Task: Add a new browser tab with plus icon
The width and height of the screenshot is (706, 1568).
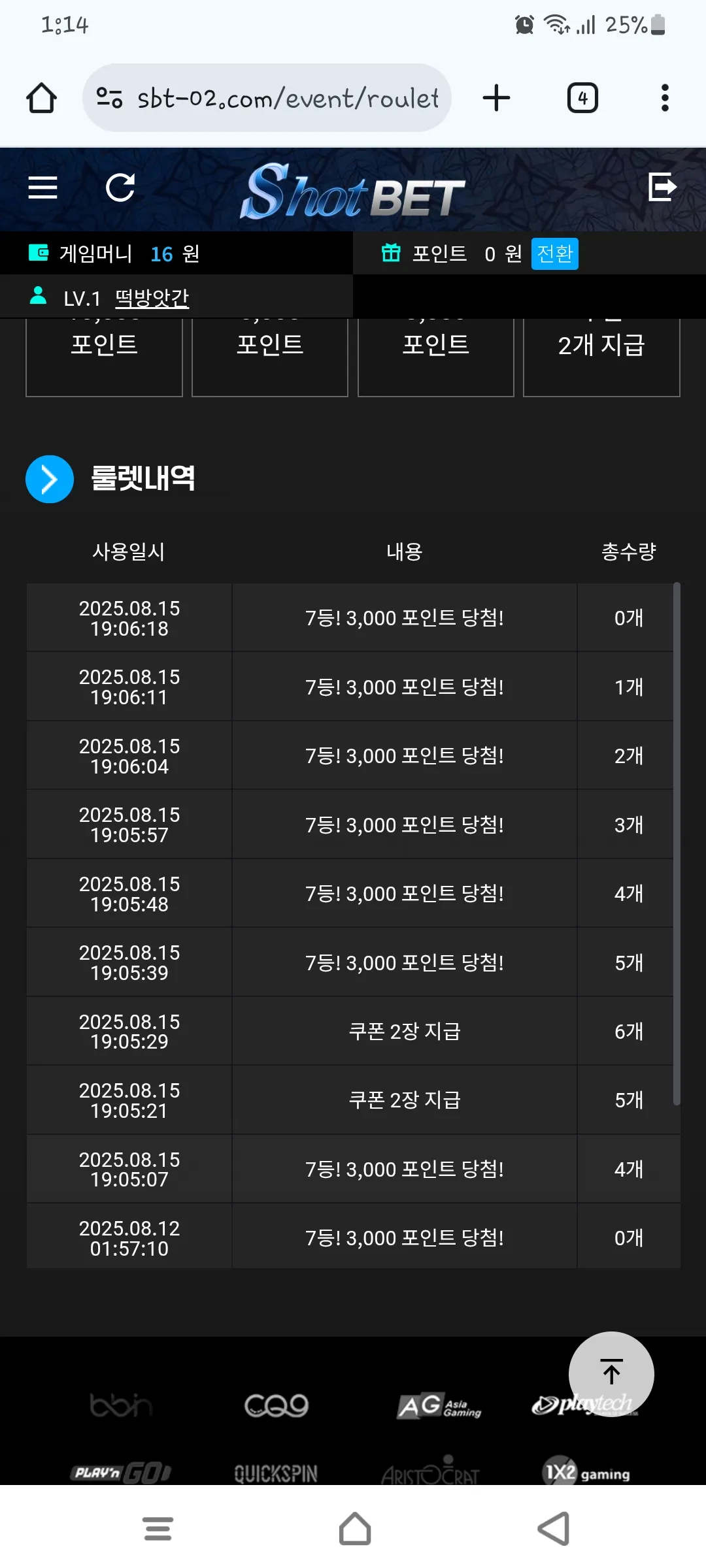Action: point(496,98)
